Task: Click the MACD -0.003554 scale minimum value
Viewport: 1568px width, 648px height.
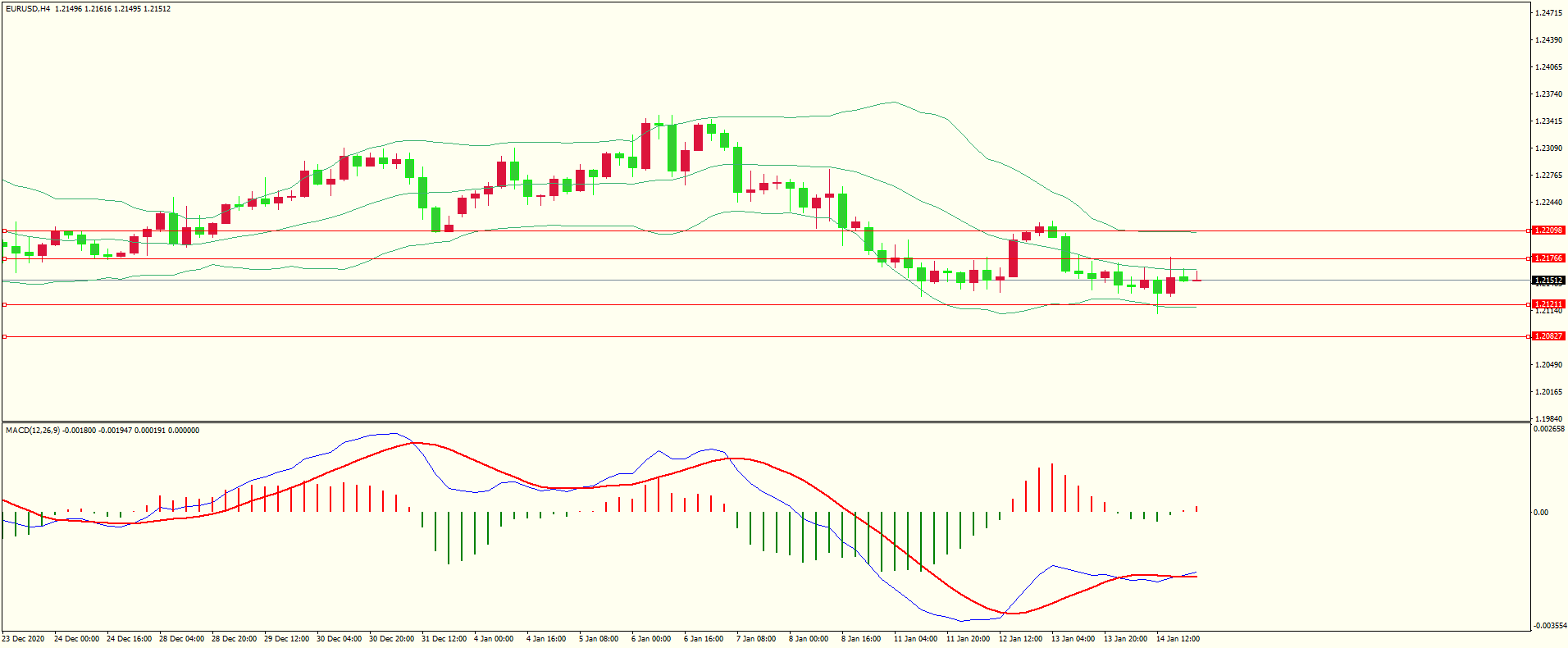Action: pos(1549,626)
